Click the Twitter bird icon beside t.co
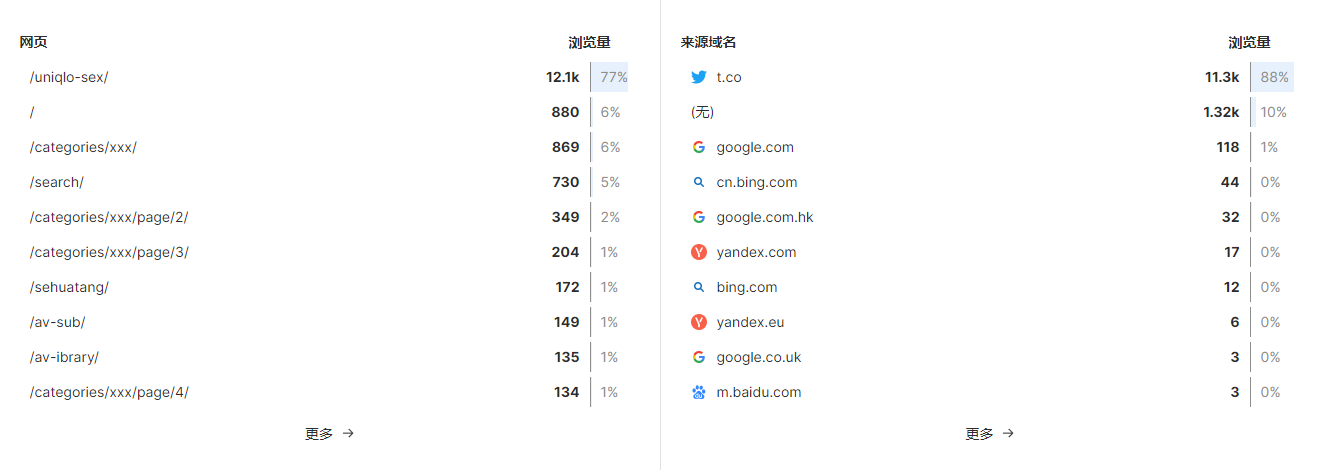 click(x=699, y=77)
